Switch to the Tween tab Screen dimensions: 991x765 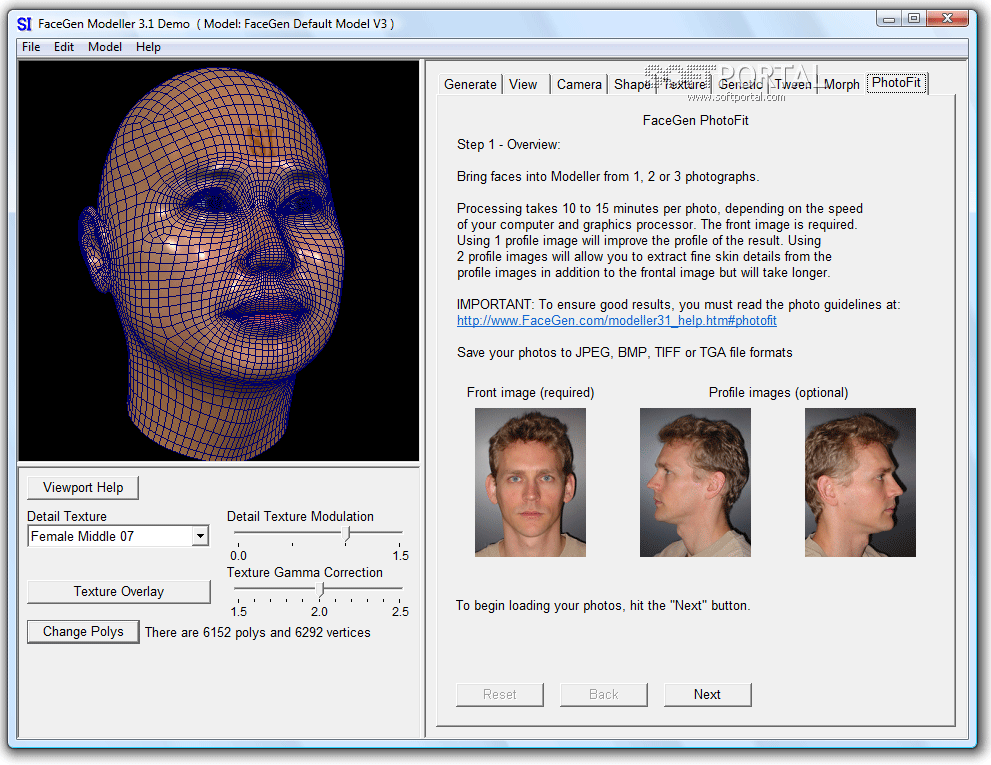pos(793,84)
